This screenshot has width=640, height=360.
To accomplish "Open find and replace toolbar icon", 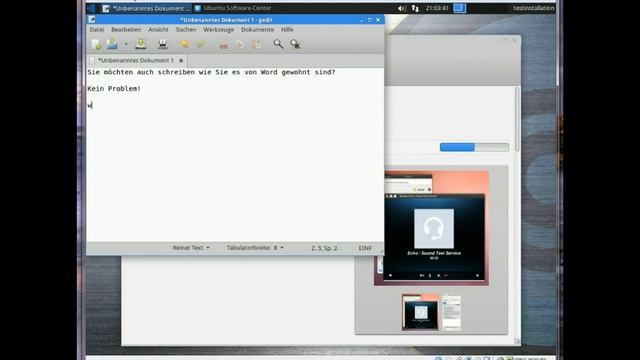I will coord(295,44).
